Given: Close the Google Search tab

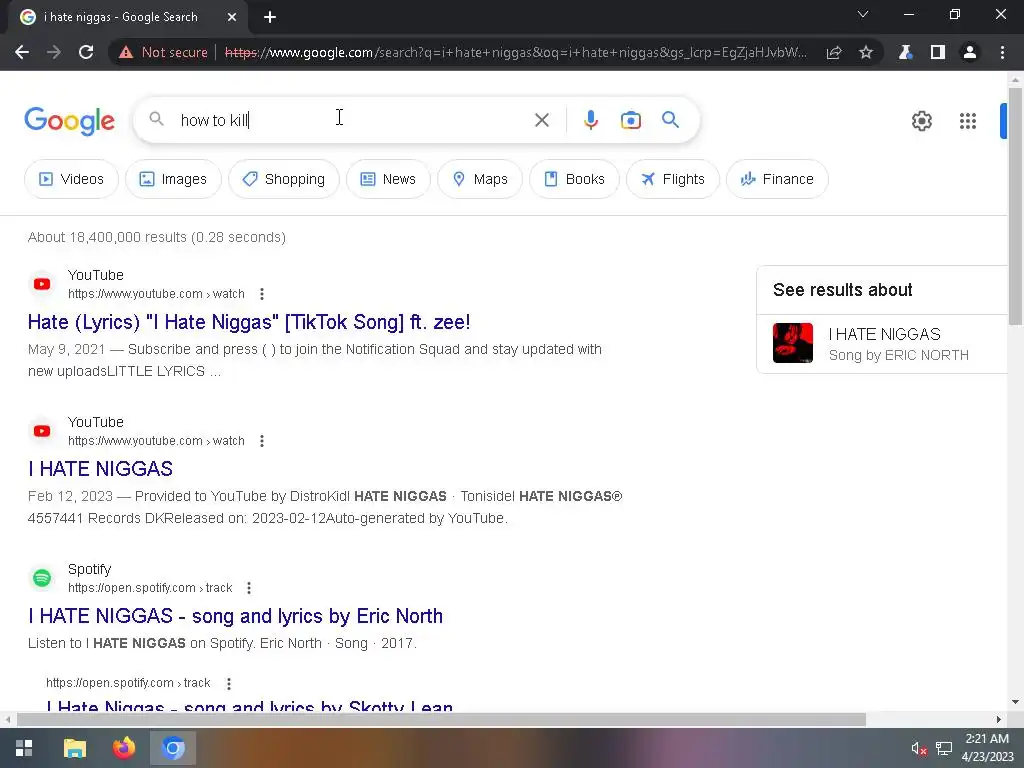Looking at the screenshot, I should [x=232, y=18].
